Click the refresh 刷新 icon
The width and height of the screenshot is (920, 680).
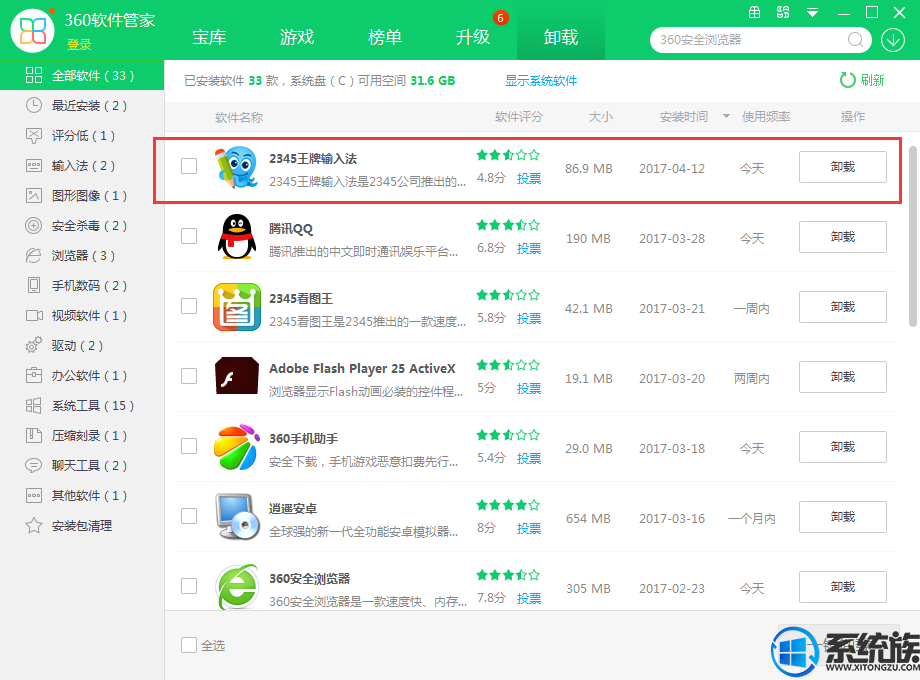coord(848,80)
